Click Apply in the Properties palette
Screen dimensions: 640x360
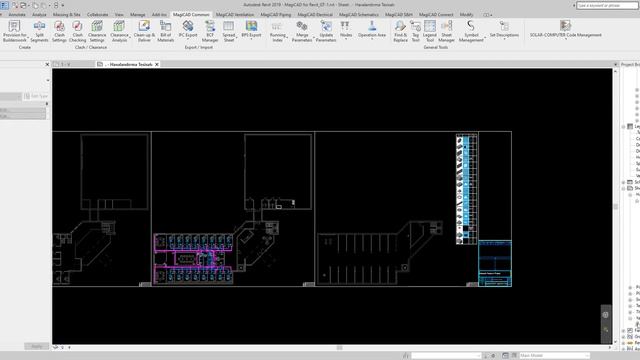[36, 346]
